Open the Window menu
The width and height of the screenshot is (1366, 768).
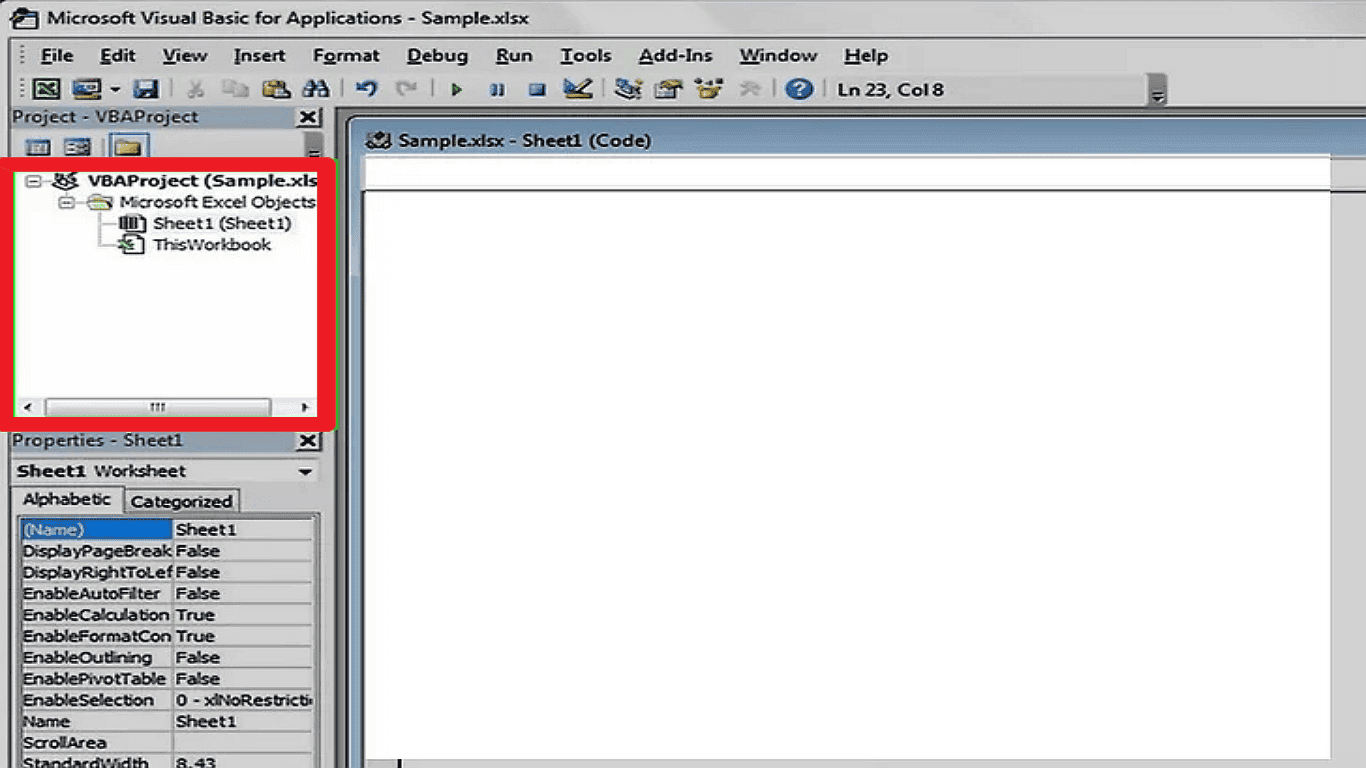click(778, 56)
